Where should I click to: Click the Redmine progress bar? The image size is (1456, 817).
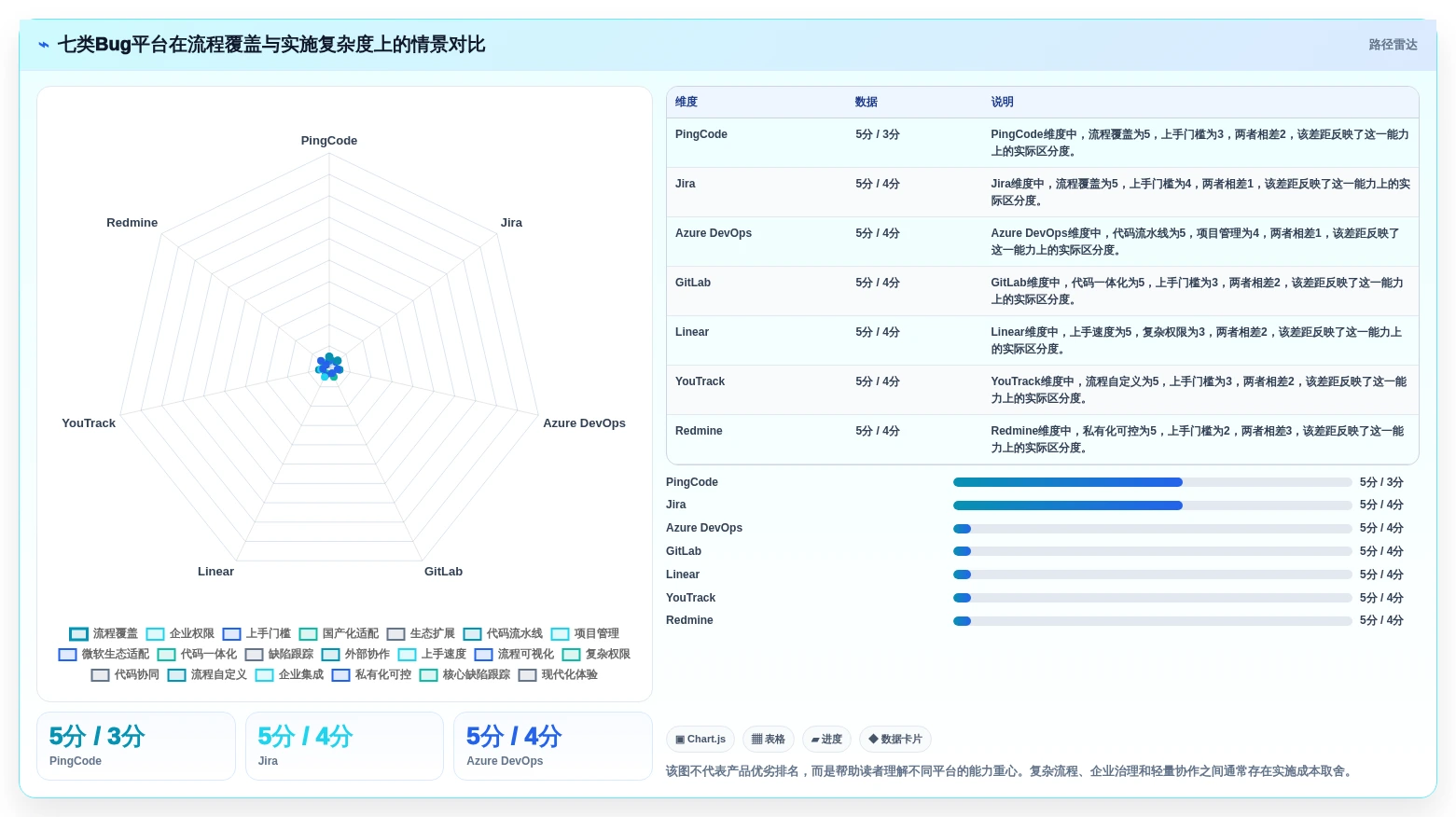tap(1152, 621)
